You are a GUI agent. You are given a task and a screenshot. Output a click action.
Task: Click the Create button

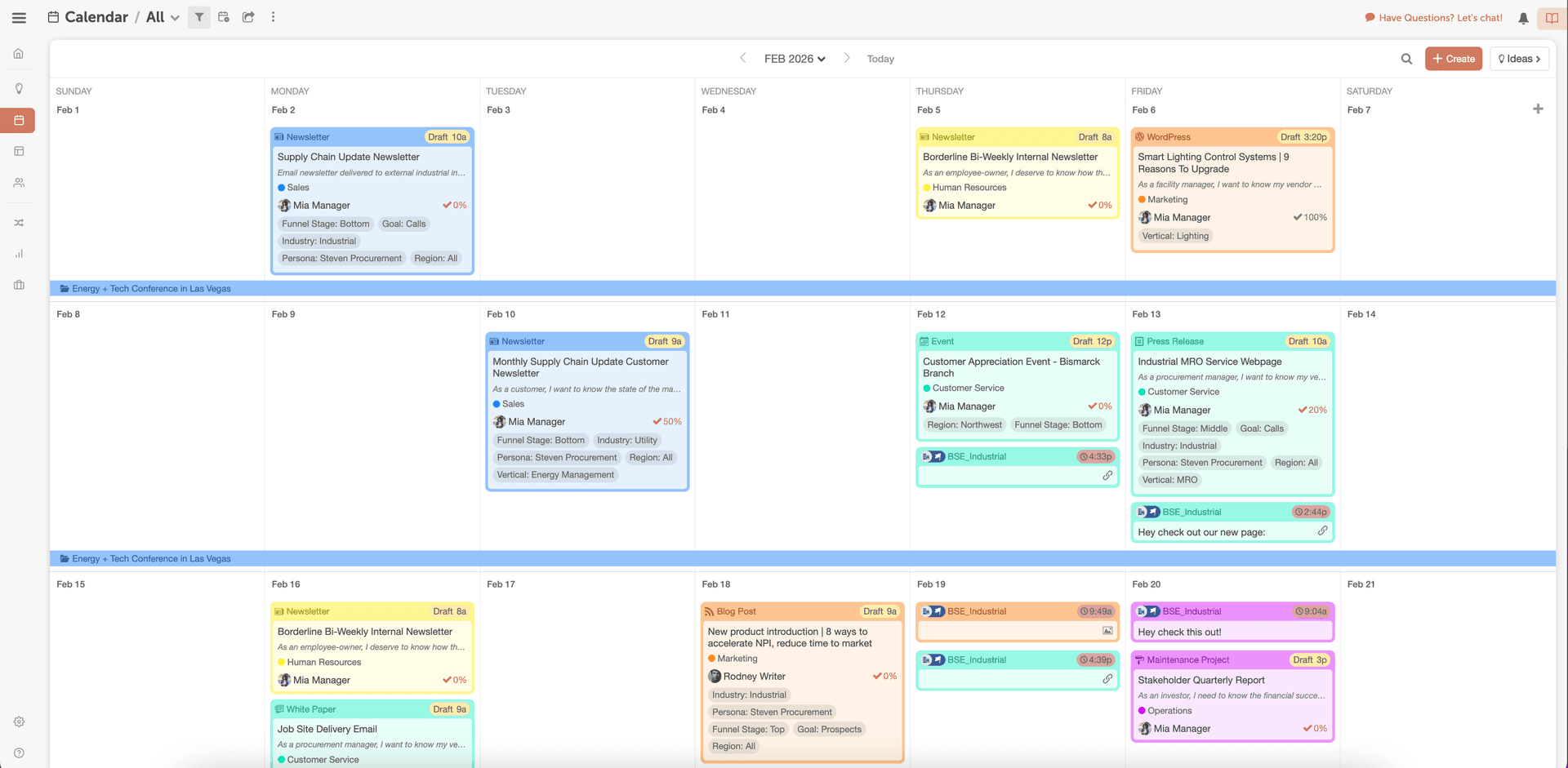click(x=1454, y=58)
